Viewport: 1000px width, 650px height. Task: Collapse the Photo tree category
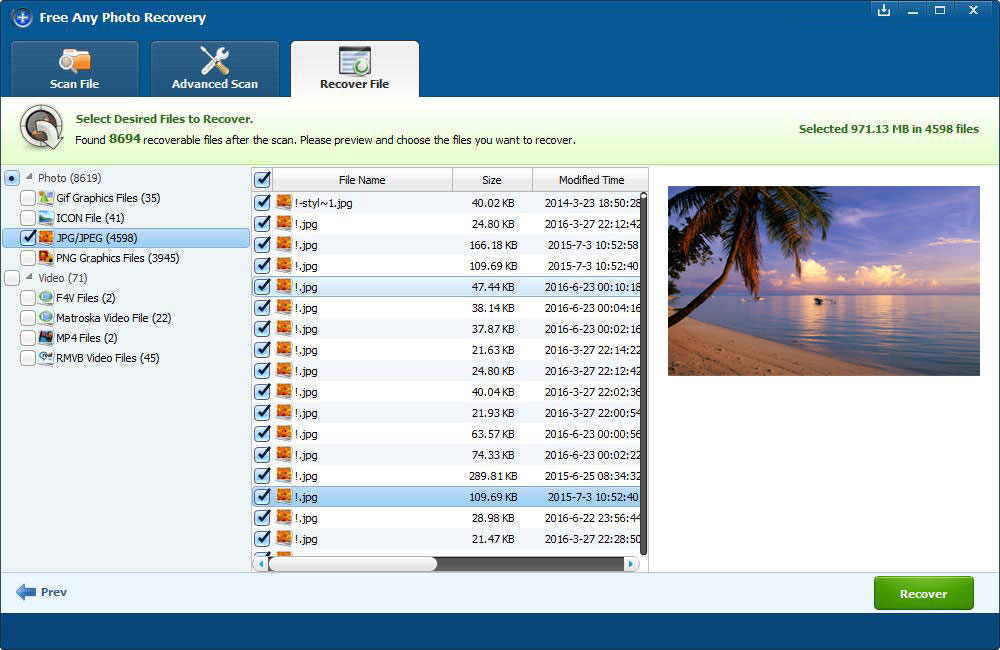28,178
